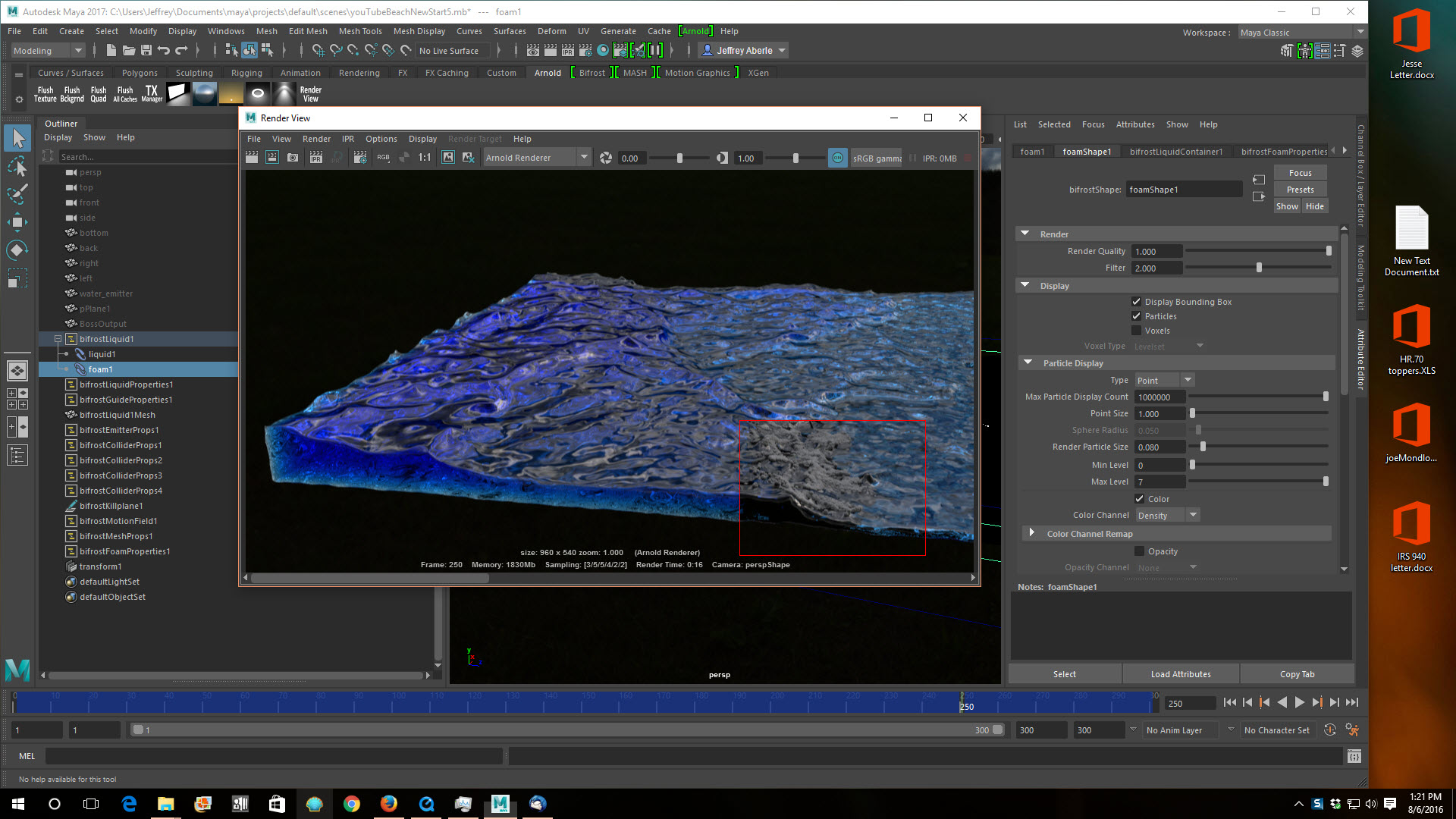Start an IPR render in Render View
The width and height of the screenshot is (1456, 819).
(x=315, y=158)
